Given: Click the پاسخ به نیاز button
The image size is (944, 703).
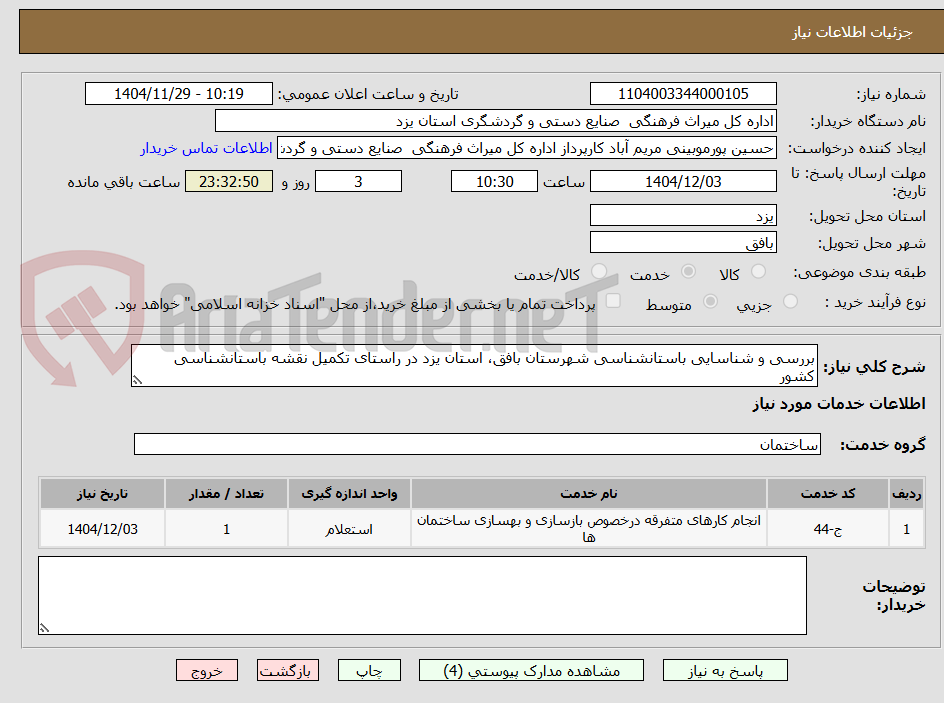Looking at the screenshot, I should coord(725,670).
